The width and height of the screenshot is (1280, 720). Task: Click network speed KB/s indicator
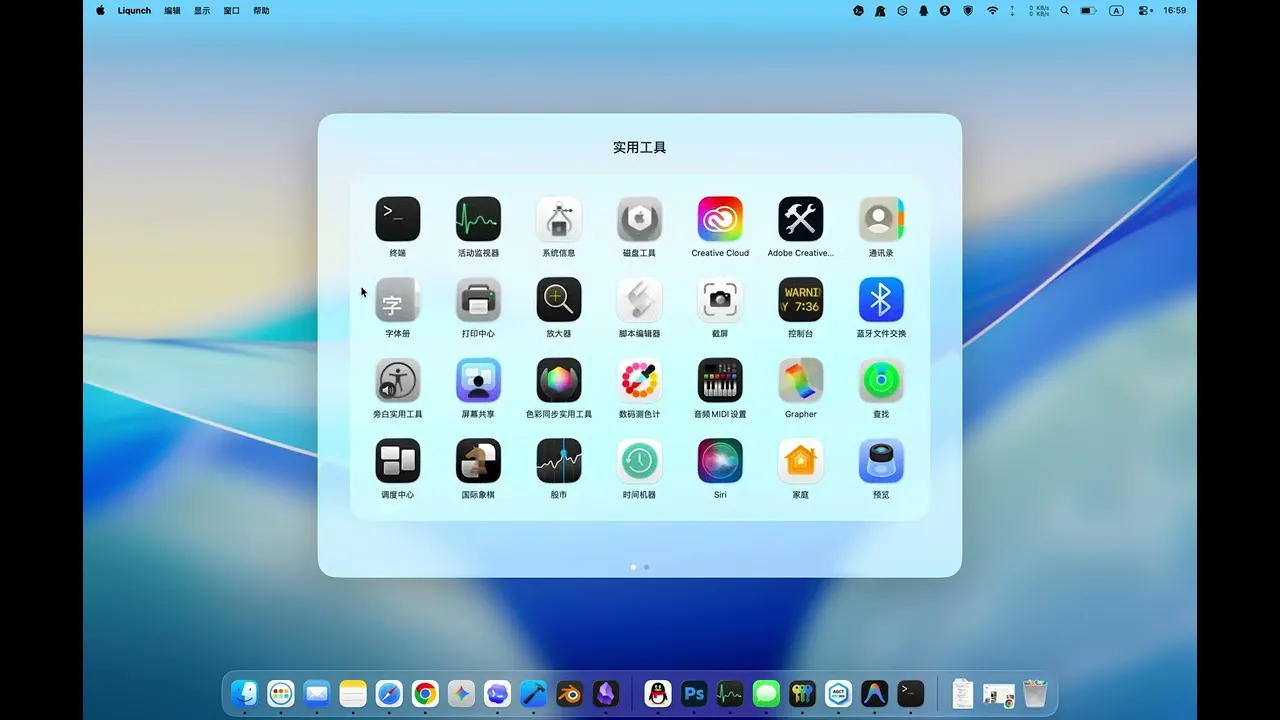pyautogui.click(x=1039, y=10)
